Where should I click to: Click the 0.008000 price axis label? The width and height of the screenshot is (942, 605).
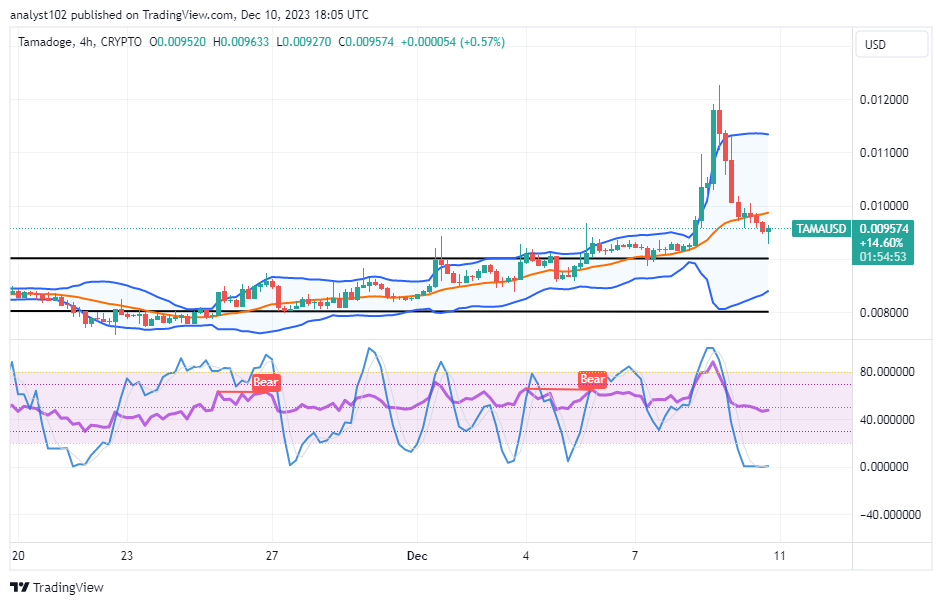(x=884, y=312)
